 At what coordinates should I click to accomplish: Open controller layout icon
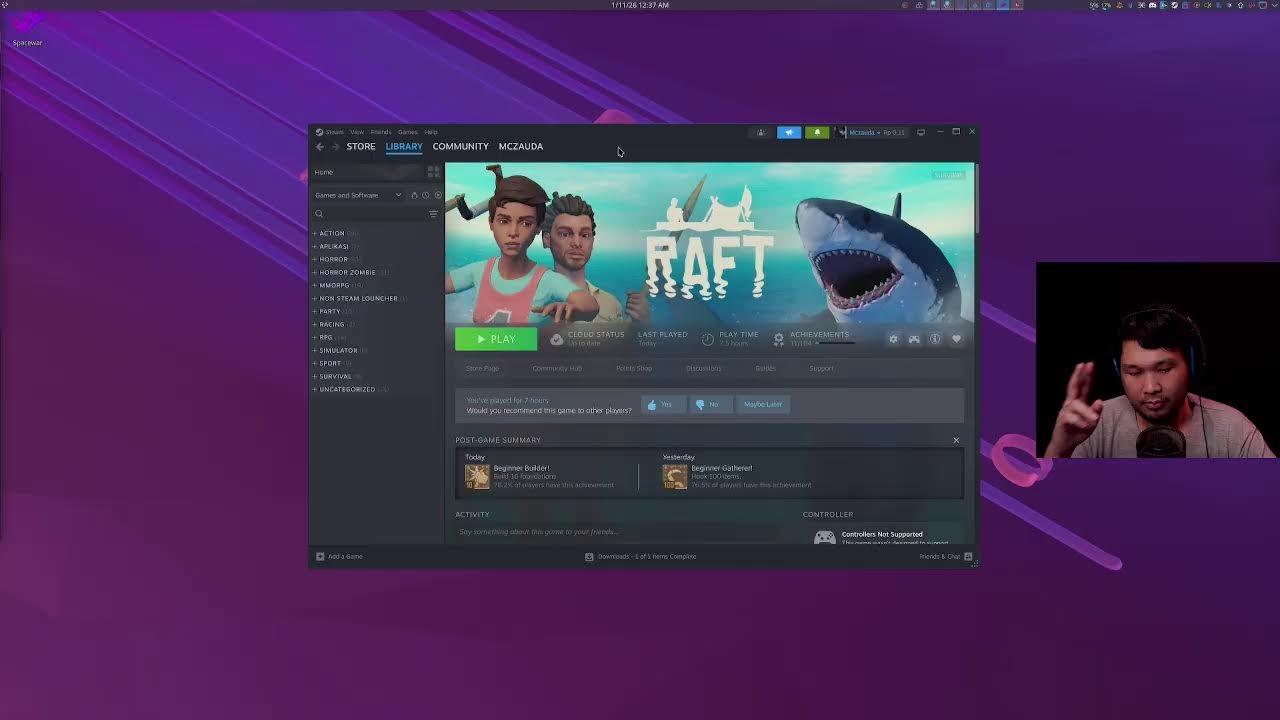click(x=914, y=339)
